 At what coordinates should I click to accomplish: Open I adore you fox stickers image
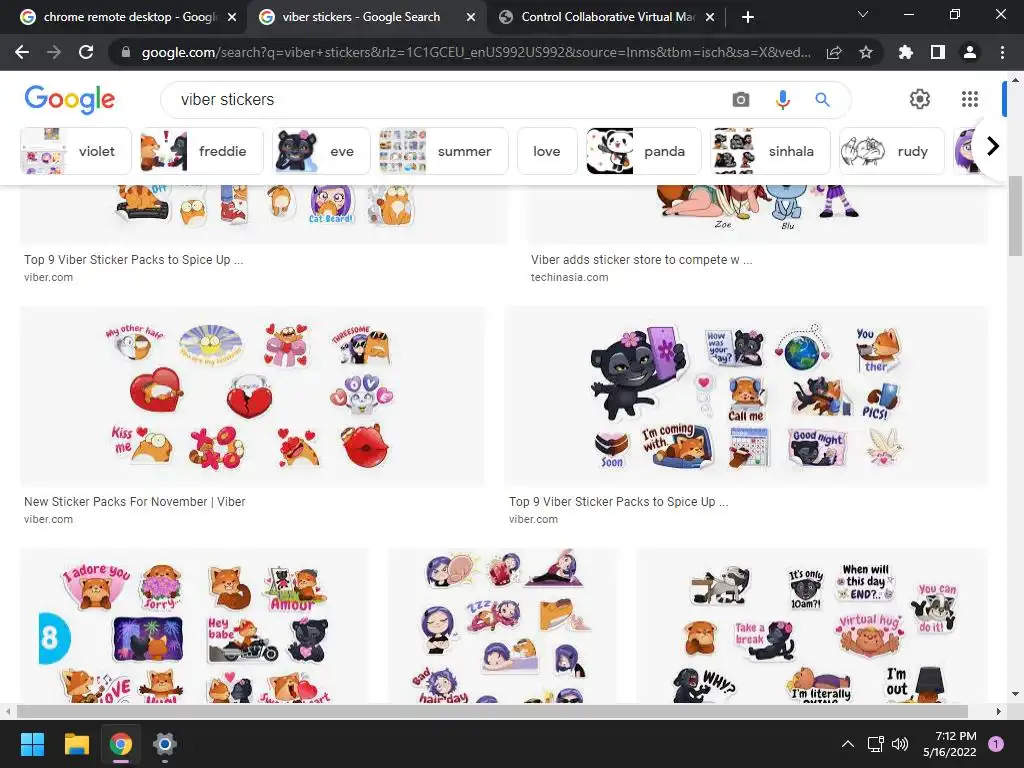tap(195, 626)
